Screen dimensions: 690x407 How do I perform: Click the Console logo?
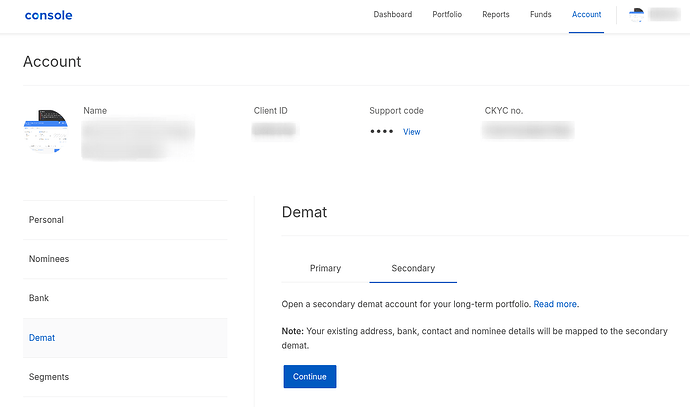[47, 15]
